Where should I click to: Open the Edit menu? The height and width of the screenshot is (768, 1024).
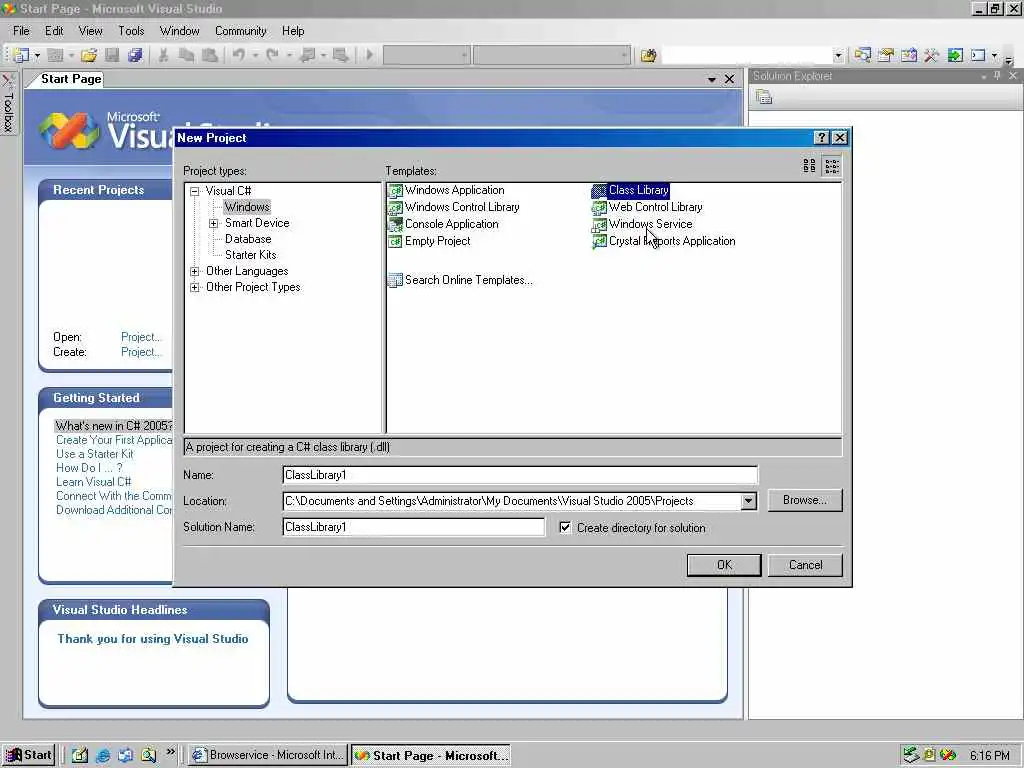click(54, 31)
